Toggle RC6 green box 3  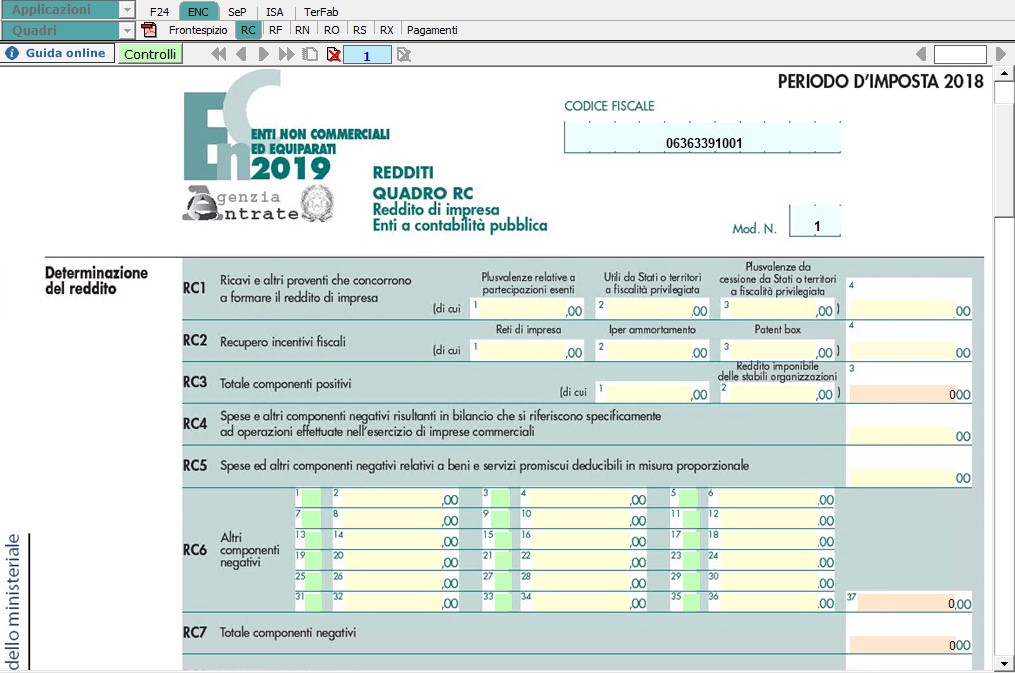coord(500,498)
